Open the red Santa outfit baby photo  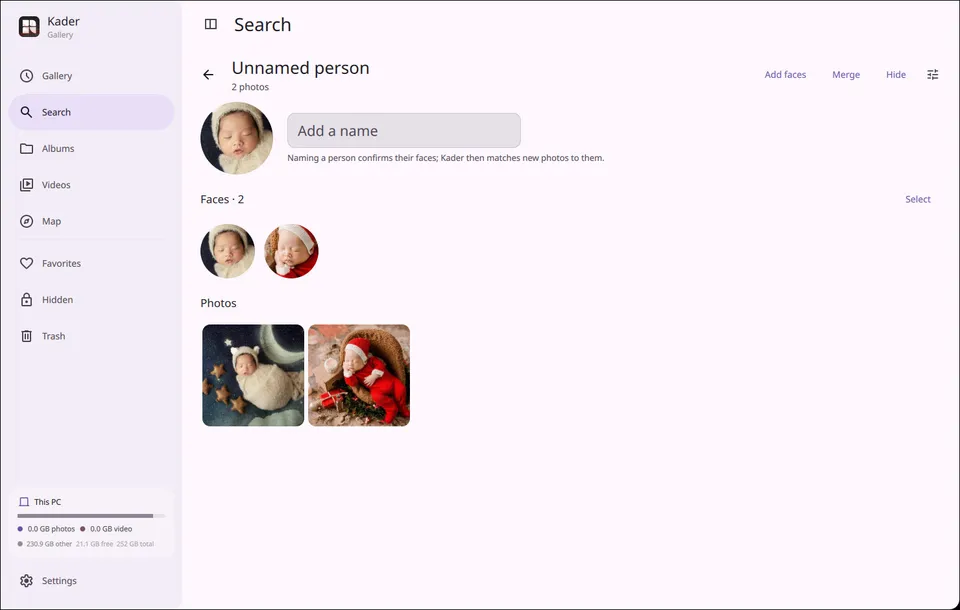tap(359, 375)
